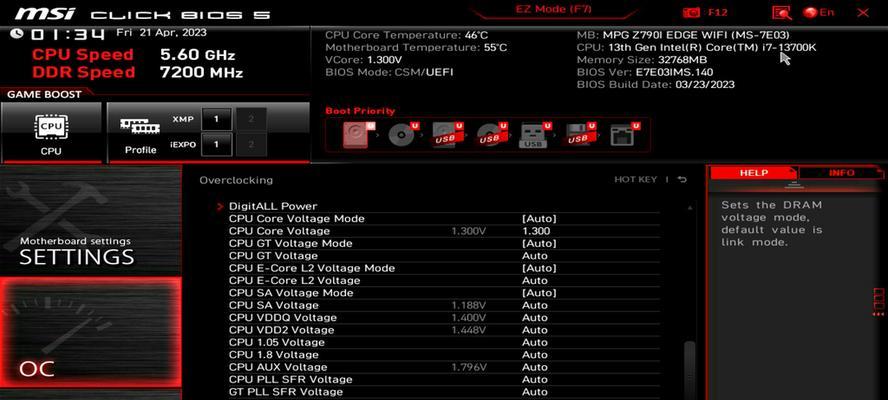888x400 pixels.
Task: Select the USB key boot device icon
Action: click(x=535, y=135)
